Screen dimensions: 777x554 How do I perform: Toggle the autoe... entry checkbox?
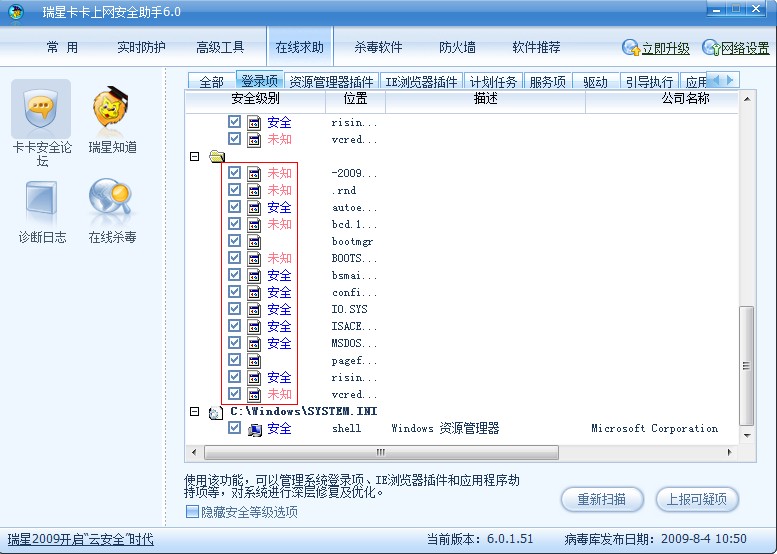tap(234, 207)
